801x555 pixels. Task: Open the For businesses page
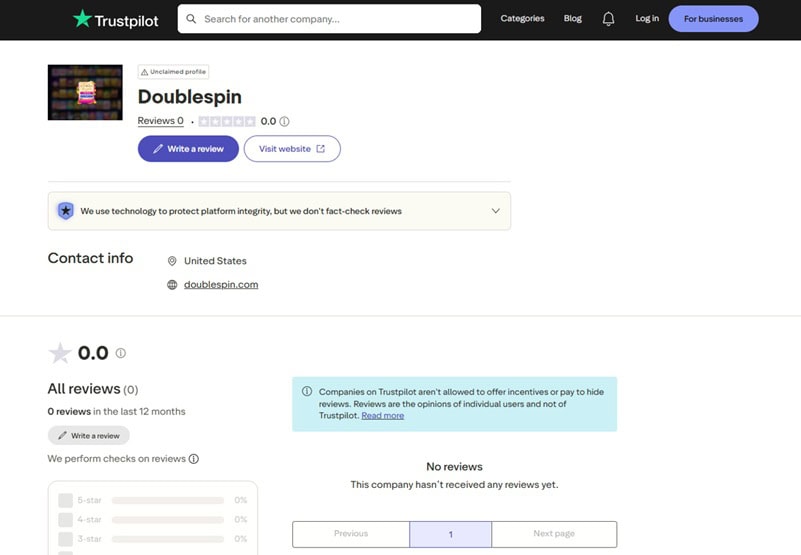click(x=713, y=19)
